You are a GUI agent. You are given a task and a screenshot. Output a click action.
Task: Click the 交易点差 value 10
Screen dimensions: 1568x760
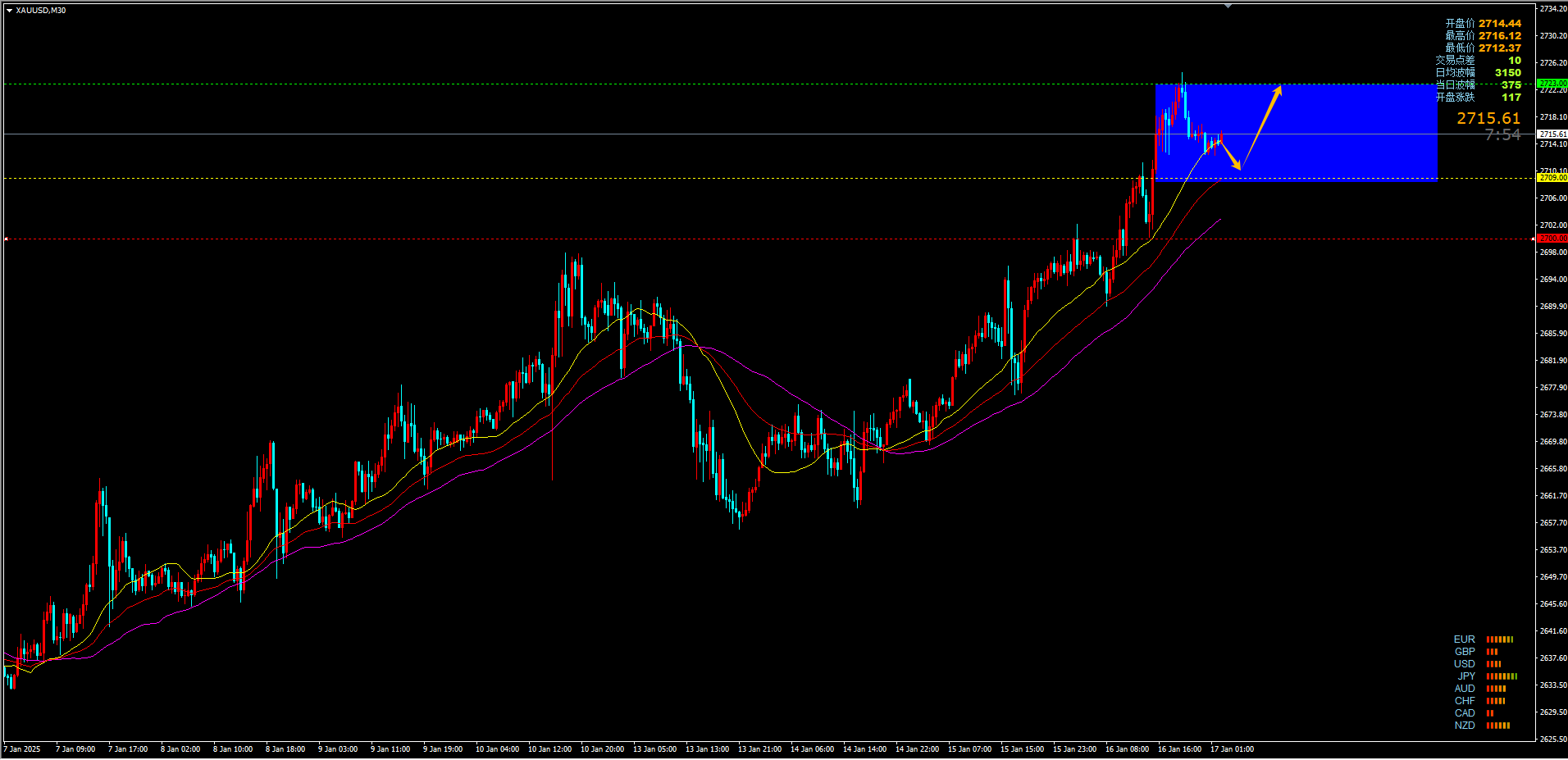point(1515,61)
